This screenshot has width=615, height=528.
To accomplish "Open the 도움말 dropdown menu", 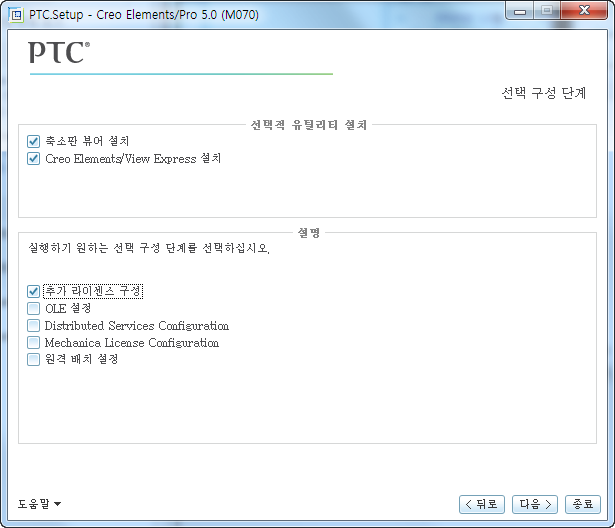I will pyautogui.click(x=39, y=504).
